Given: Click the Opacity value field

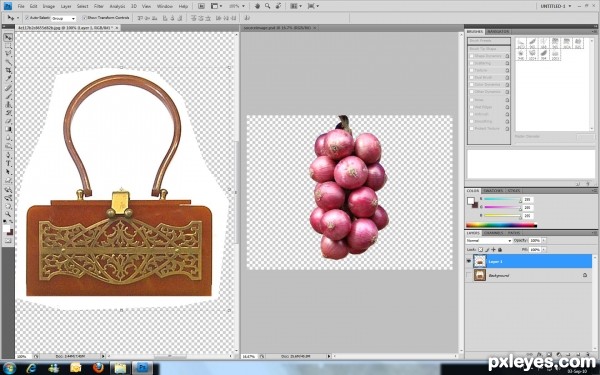Looking at the screenshot, I should pos(535,241).
